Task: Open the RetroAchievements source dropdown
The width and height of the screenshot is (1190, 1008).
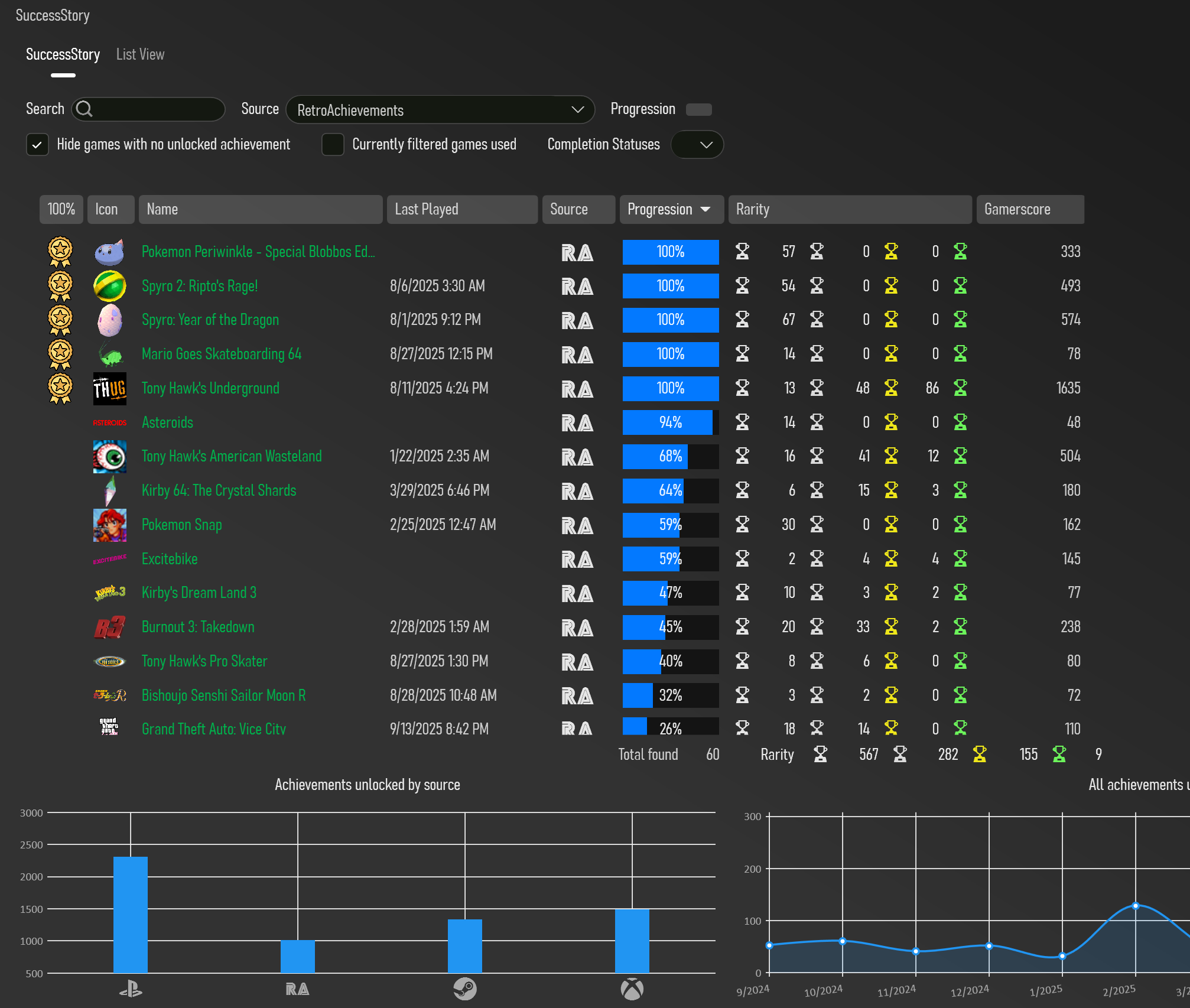Action: pyautogui.click(x=440, y=110)
